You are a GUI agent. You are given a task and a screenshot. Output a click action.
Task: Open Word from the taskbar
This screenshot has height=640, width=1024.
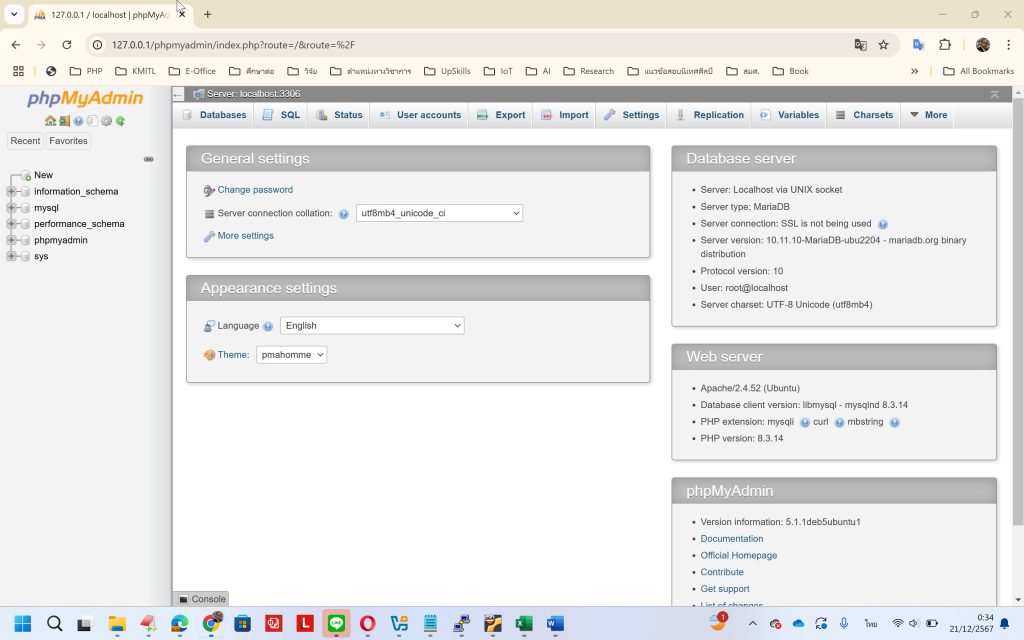(x=555, y=624)
